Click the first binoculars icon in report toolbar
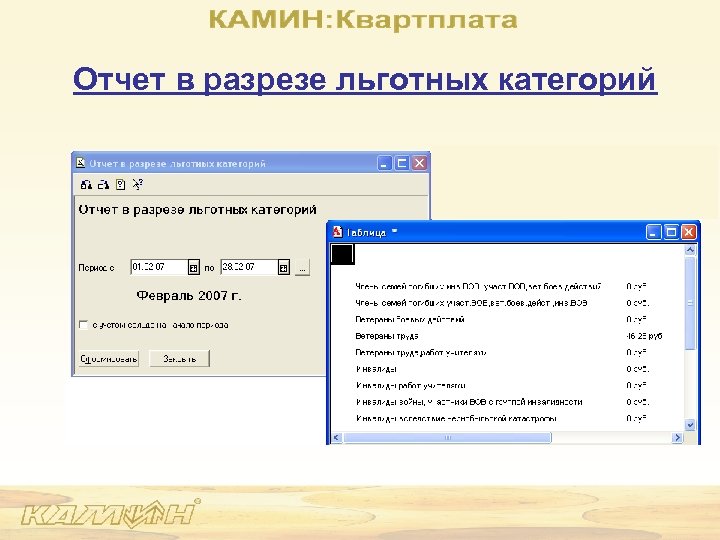The height and width of the screenshot is (540, 720). tap(86, 185)
